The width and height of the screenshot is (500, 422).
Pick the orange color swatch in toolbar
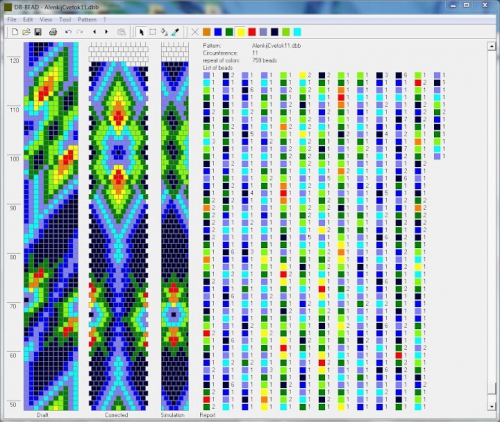coord(207,32)
